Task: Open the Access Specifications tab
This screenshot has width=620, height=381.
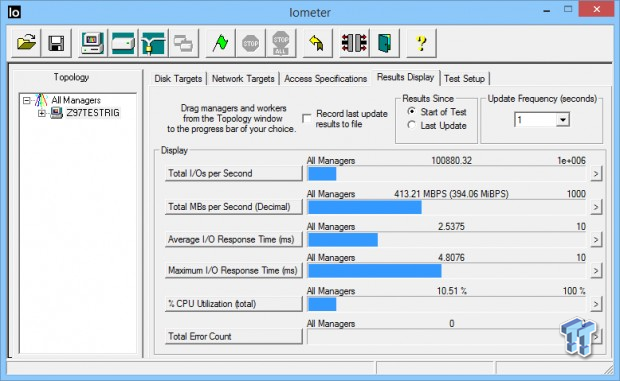Action: [x=325, y=79]
